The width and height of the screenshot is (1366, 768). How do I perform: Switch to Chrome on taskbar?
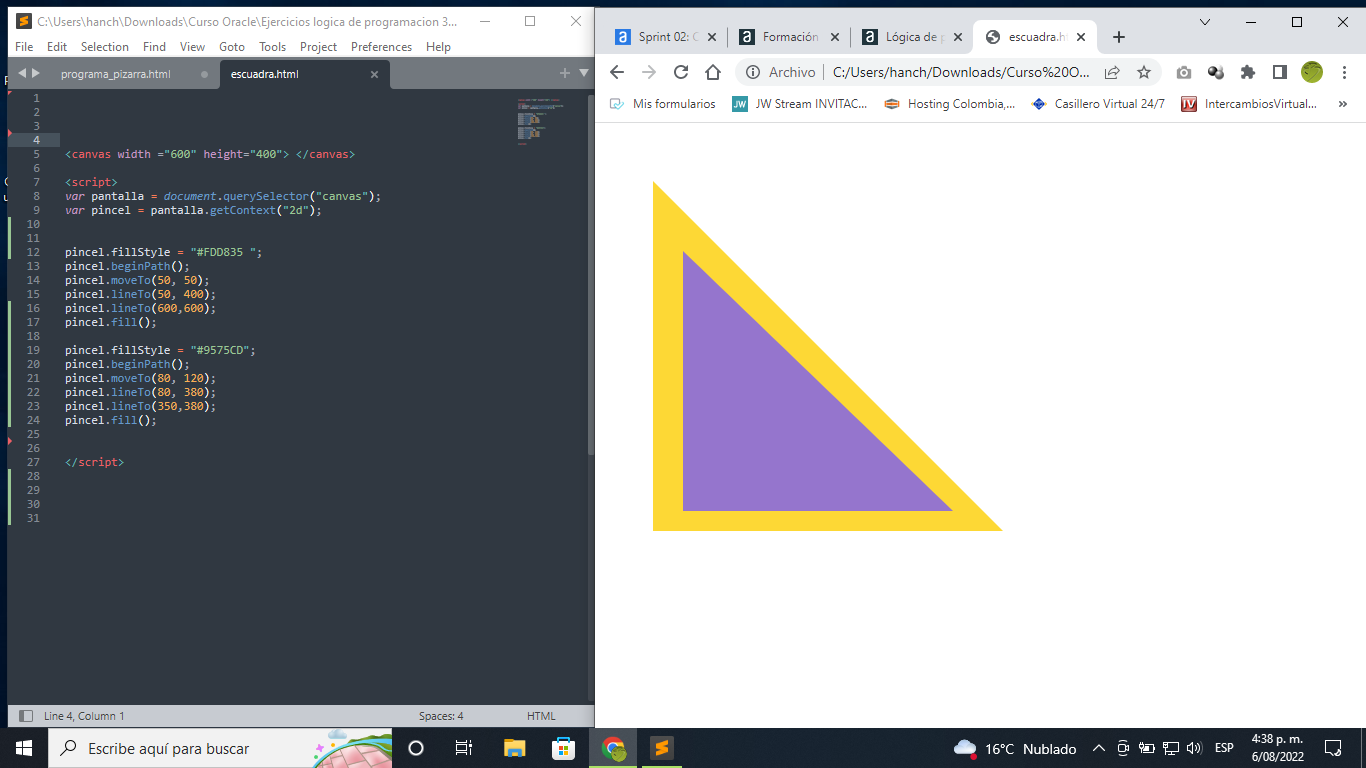click(613, 748)
